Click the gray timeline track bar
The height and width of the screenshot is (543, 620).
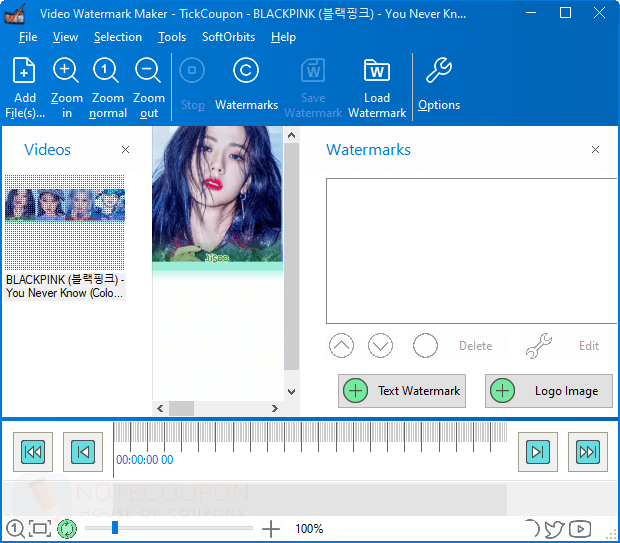coord(310,499)
